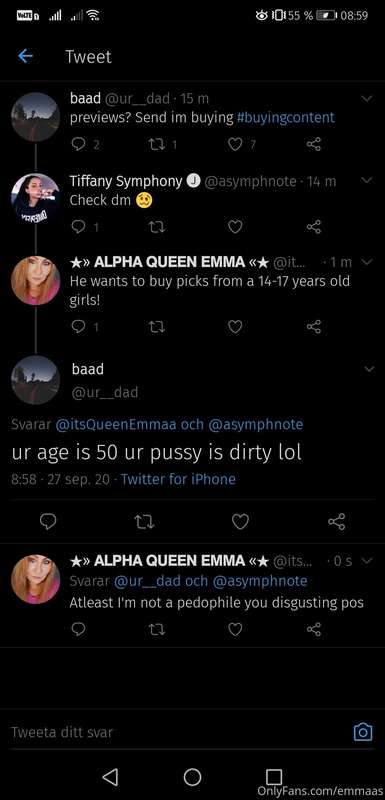Open the #buyingcontent hashtag
The width and height of the screenshot is (385, 800).
click(x=286, y=117)
